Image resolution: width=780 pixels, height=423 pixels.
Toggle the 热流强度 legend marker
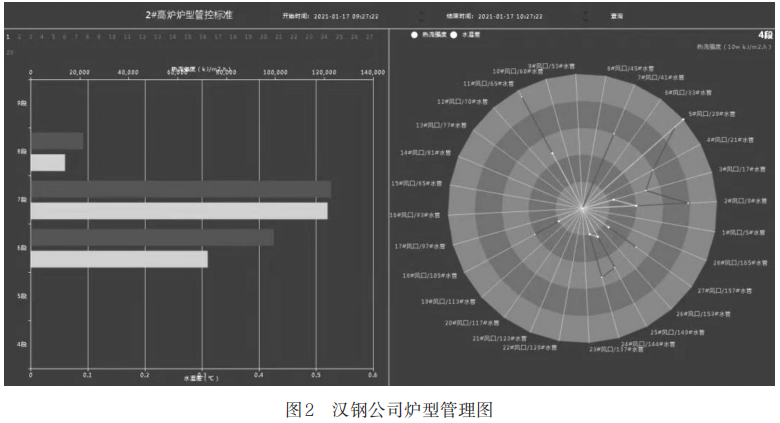(414, 34)
